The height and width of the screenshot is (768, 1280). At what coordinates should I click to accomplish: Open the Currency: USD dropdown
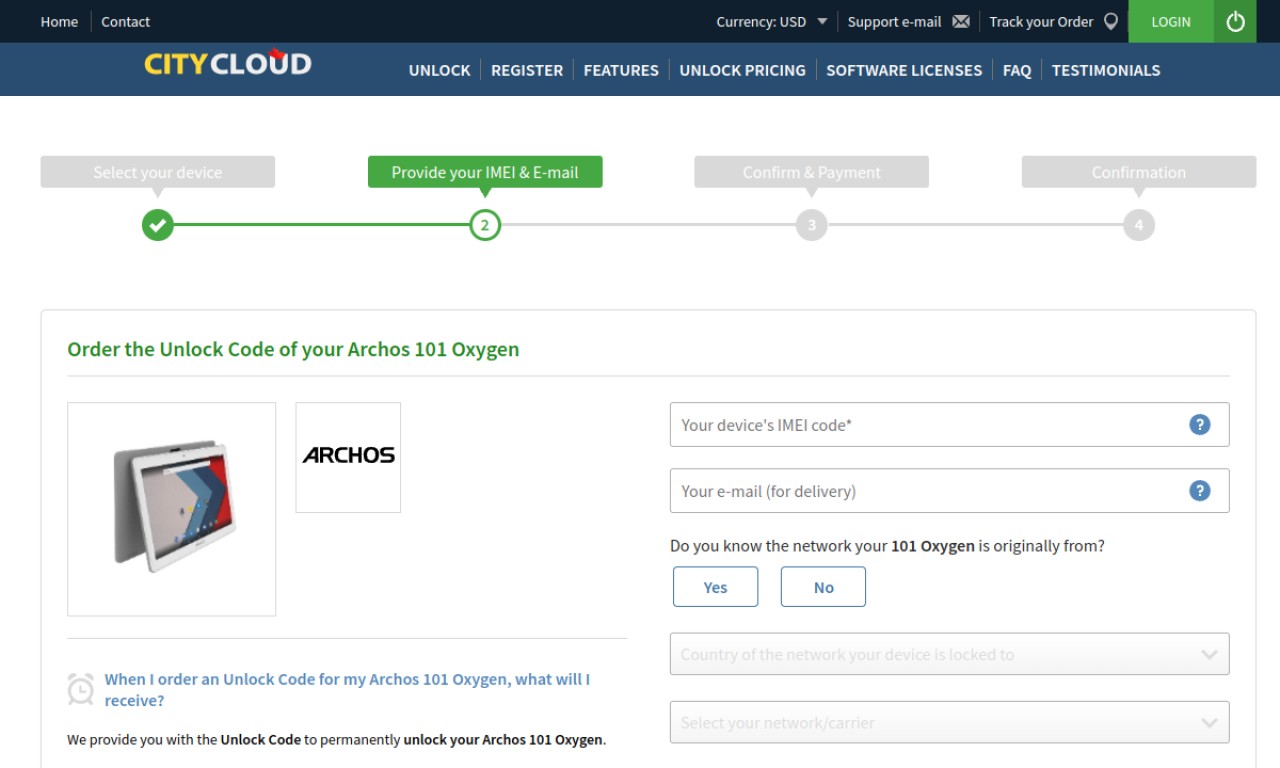point(772,21)
